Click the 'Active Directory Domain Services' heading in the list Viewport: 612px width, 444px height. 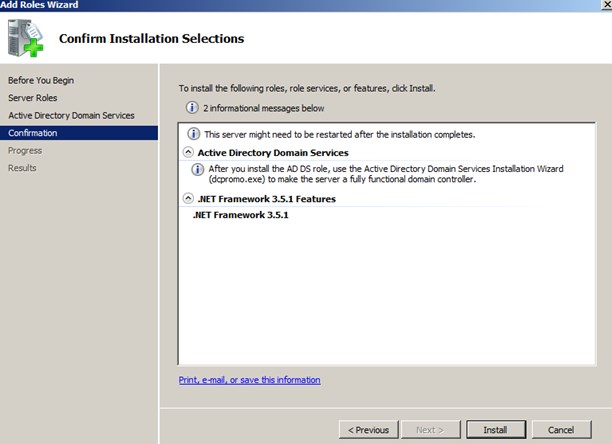click(273, 152)
